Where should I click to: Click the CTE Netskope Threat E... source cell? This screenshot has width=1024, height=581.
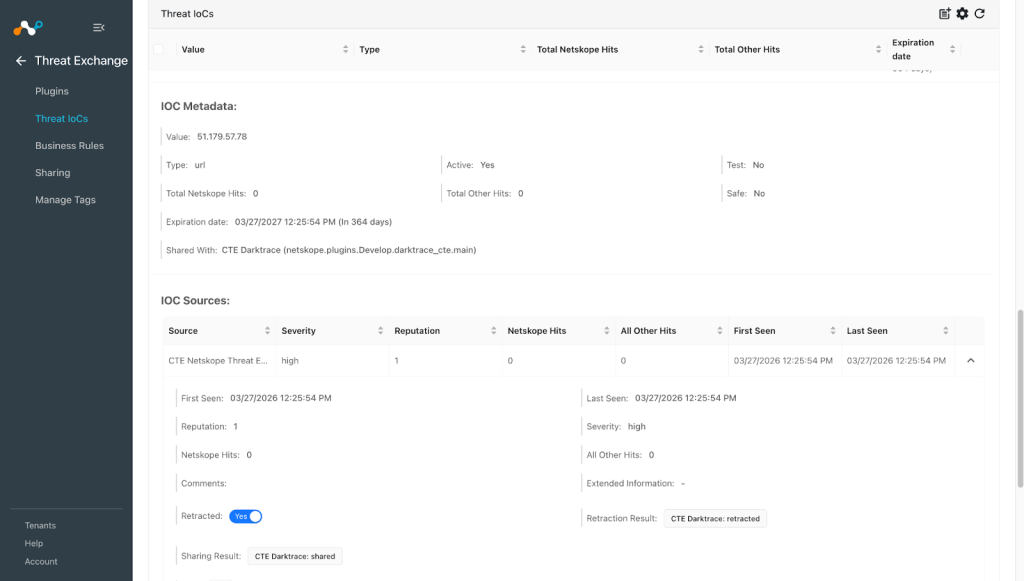(x=218, y=361)
